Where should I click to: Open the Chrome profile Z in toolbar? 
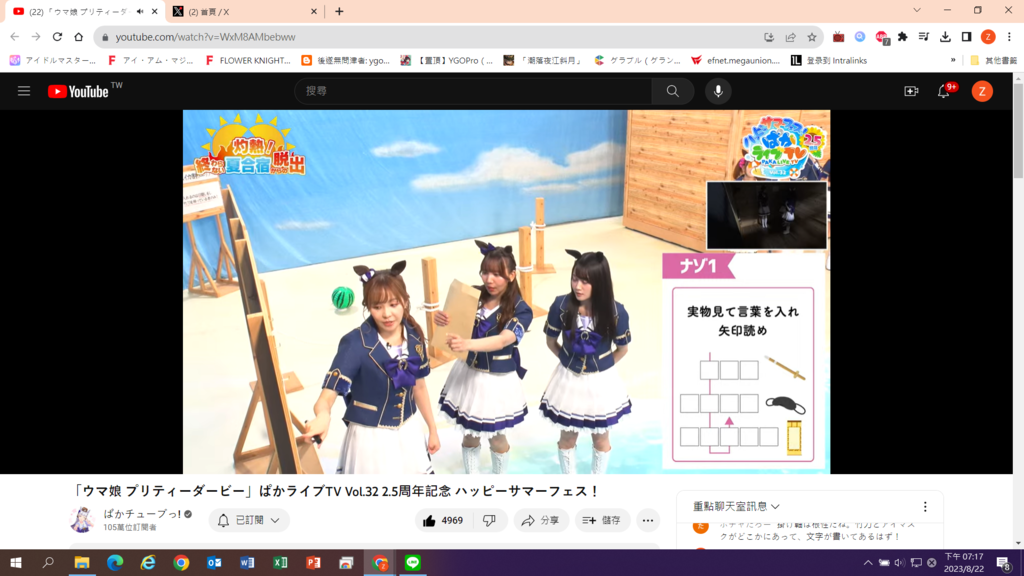coord(988,37)
